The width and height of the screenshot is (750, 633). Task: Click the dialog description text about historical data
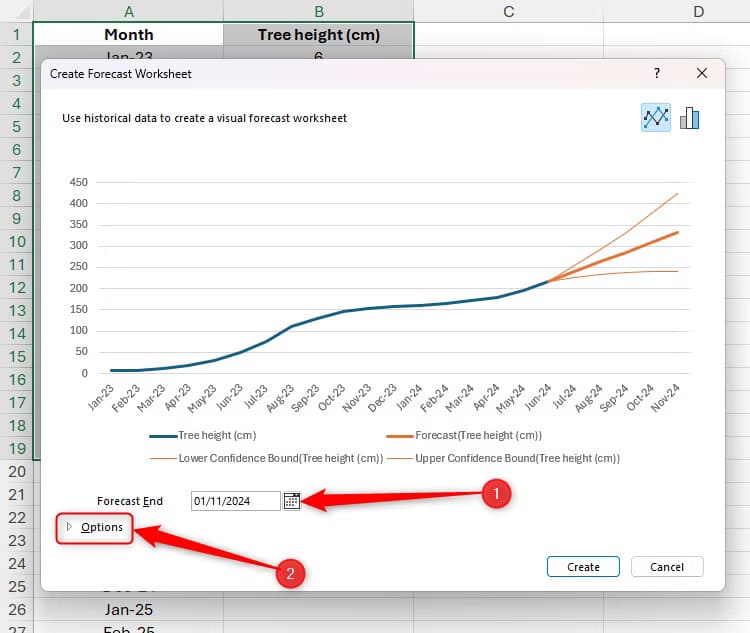[204, 118]
